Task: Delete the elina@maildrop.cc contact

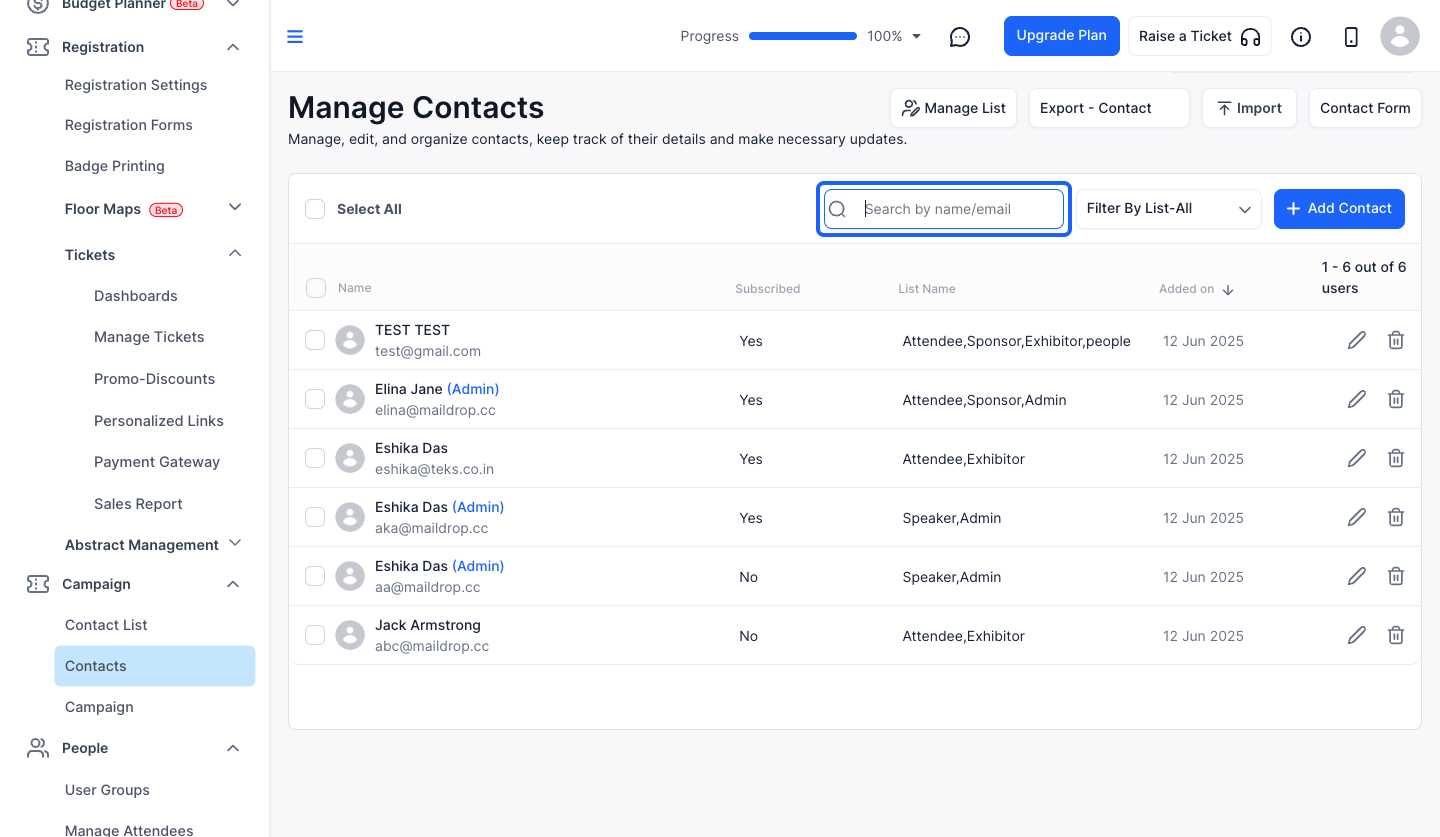Action: click(x=1396, y=399)
